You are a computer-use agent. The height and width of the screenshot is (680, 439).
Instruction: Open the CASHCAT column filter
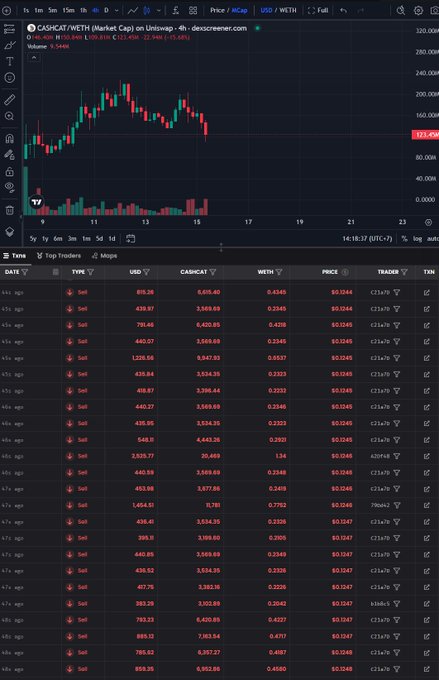pos(213,272)
